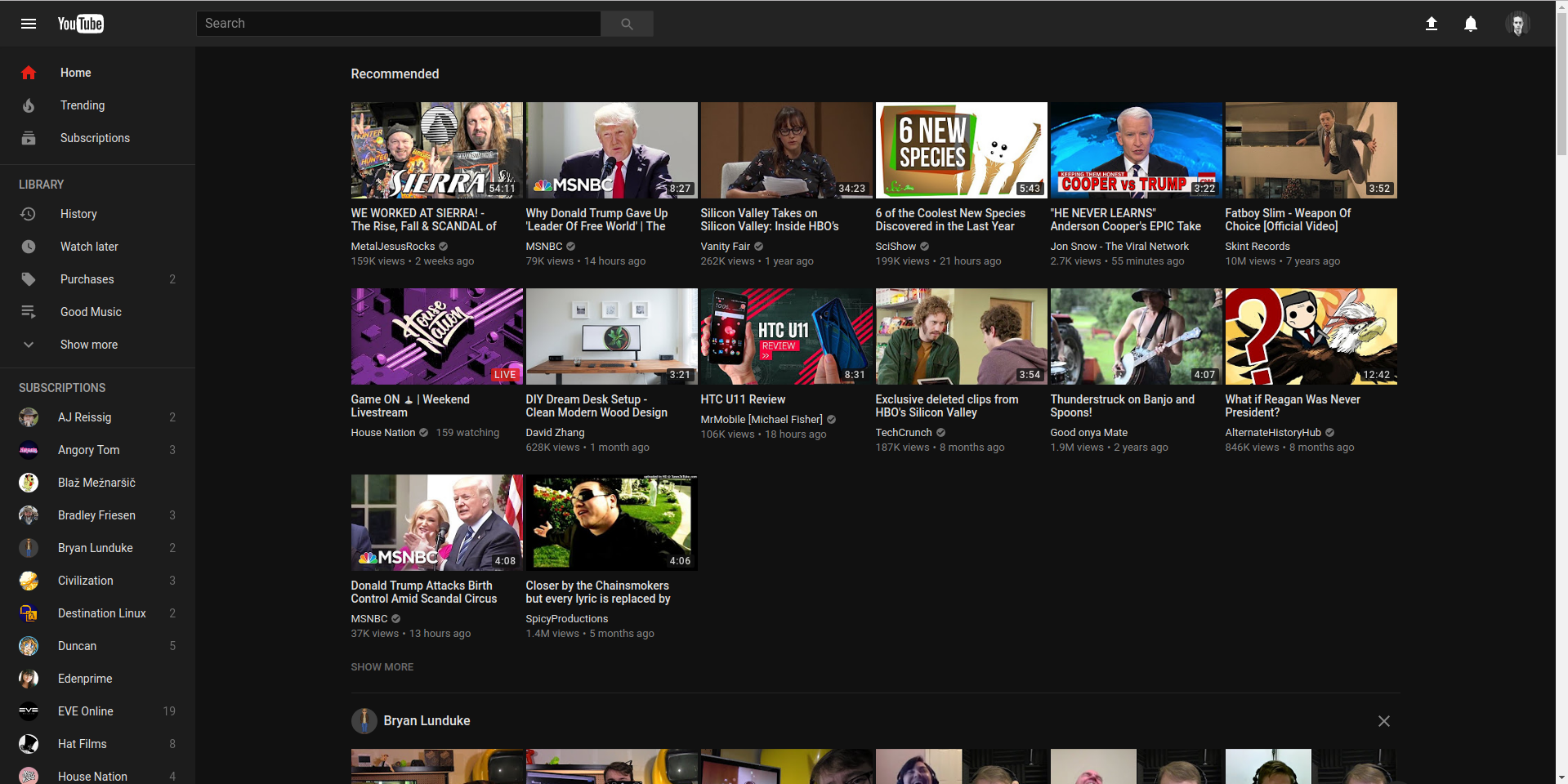The image size is (1568, 784).
Task: Open 'Closer by the Chainsmokers' title
Action: (598, 592)
